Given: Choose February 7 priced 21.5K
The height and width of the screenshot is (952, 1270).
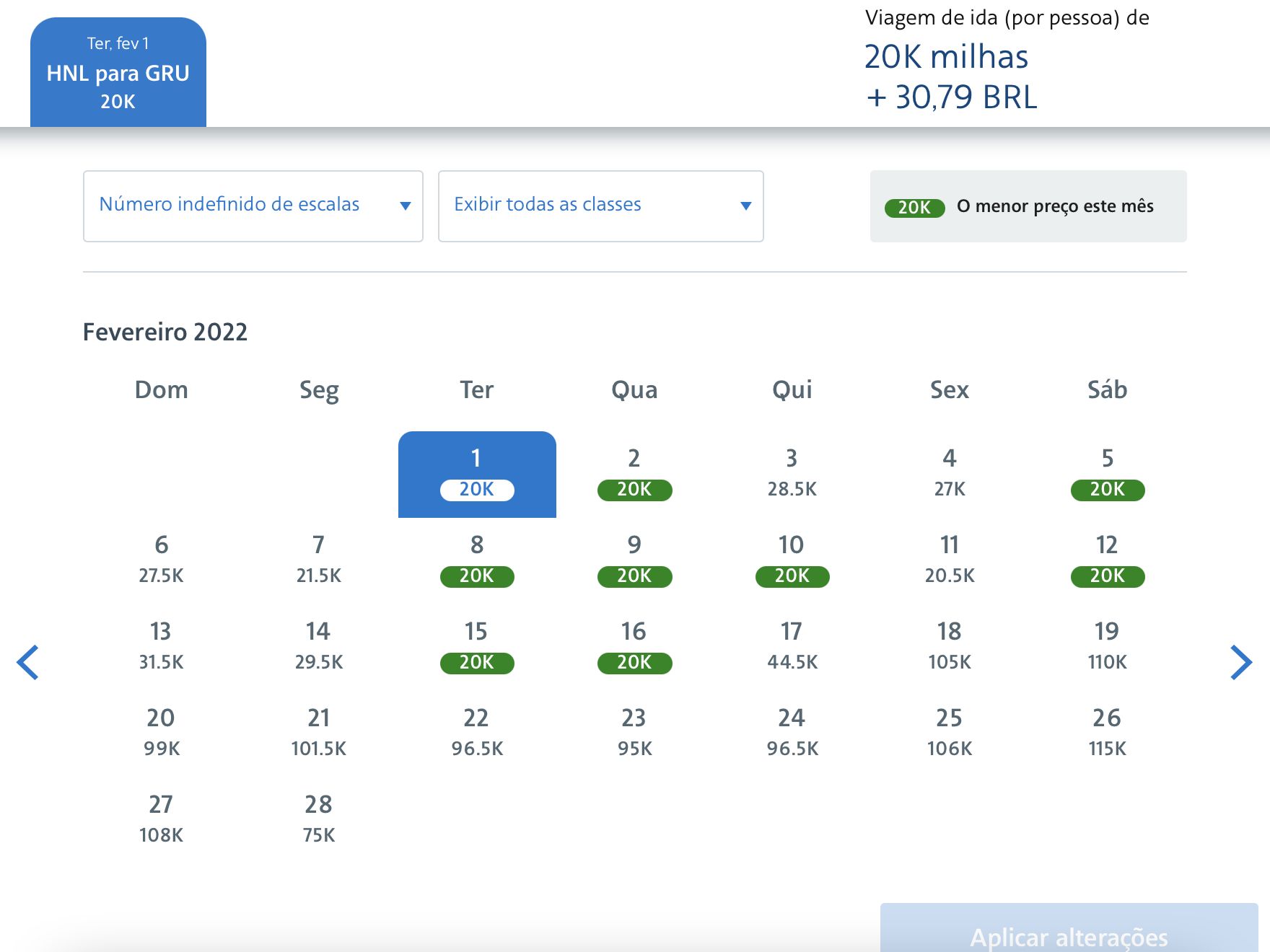Looking at the screenshot, I should (x=319, y=561).
